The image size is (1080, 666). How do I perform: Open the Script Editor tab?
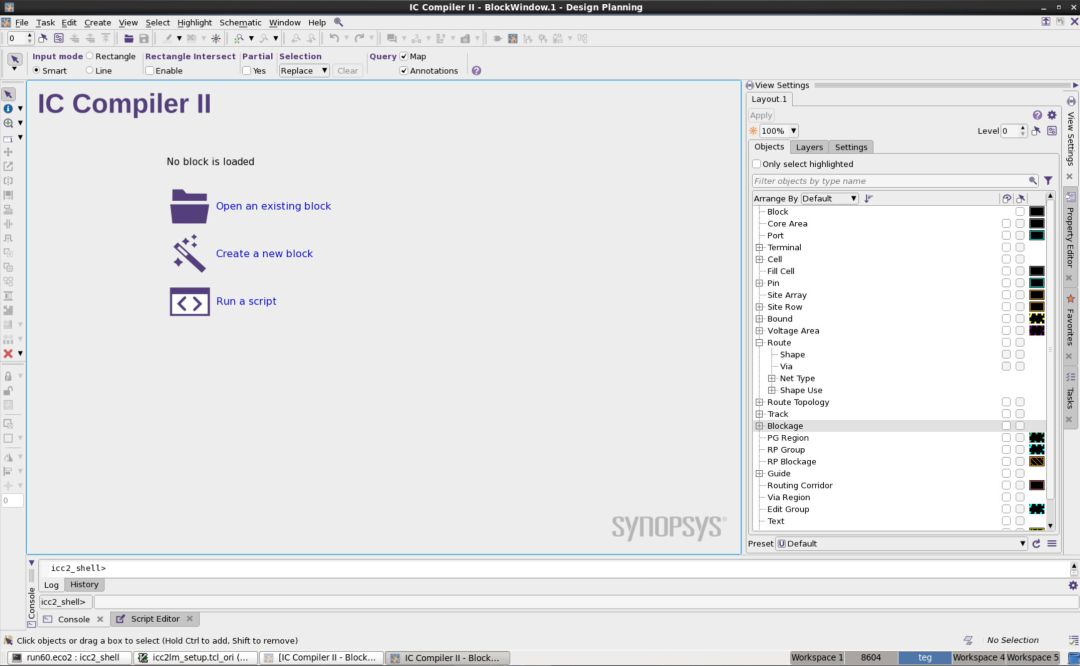[x=155, y=618]
